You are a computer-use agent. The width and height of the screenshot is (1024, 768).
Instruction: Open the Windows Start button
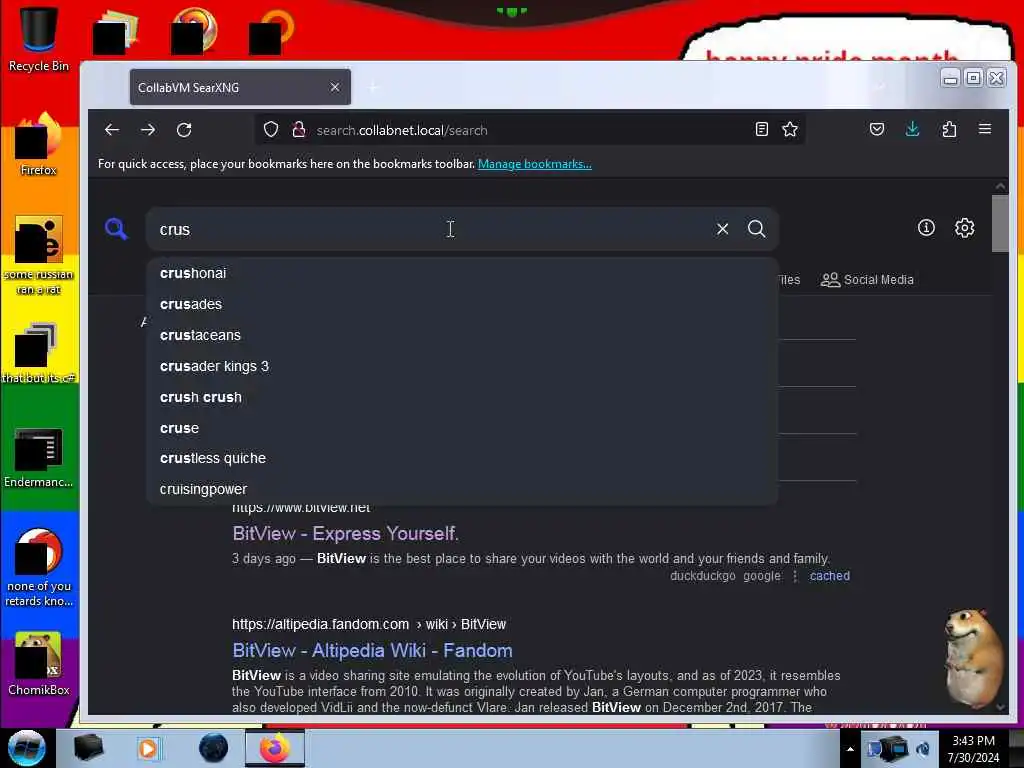(27, 748)
